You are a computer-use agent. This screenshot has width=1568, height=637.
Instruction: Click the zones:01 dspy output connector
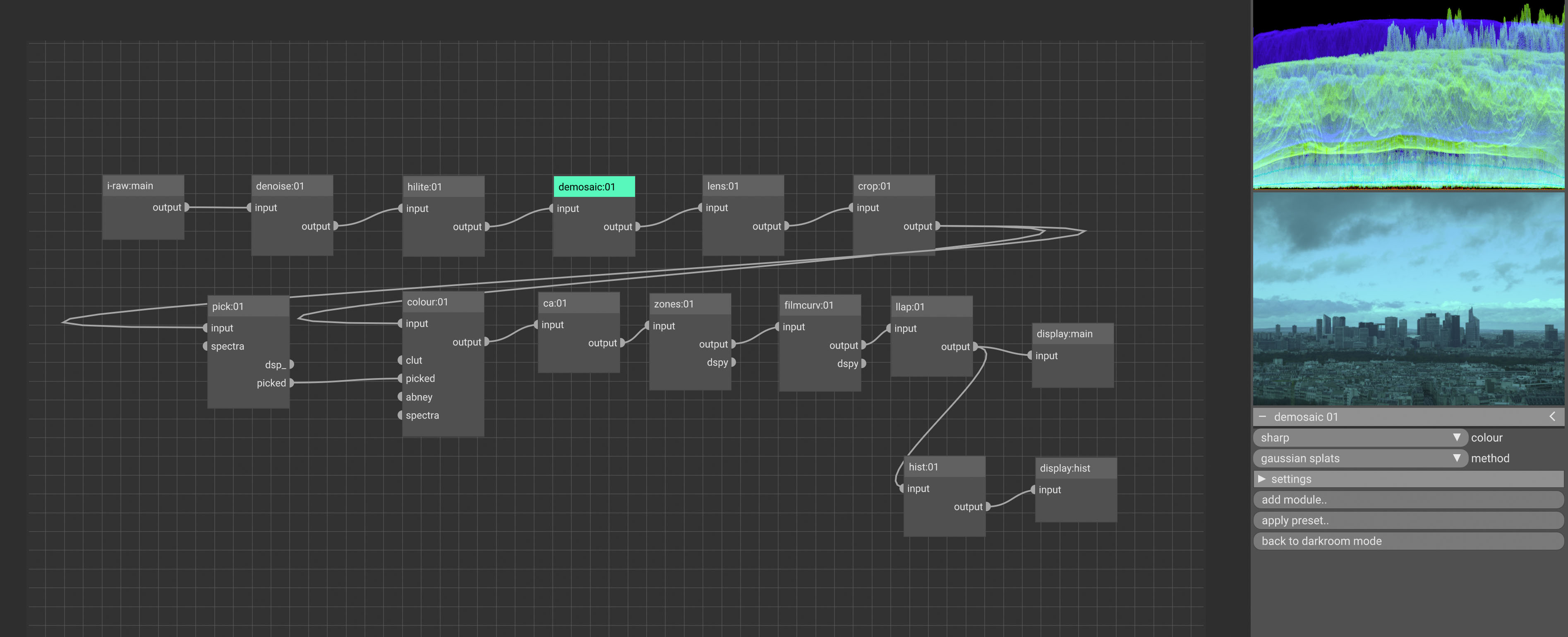(734, 362)
